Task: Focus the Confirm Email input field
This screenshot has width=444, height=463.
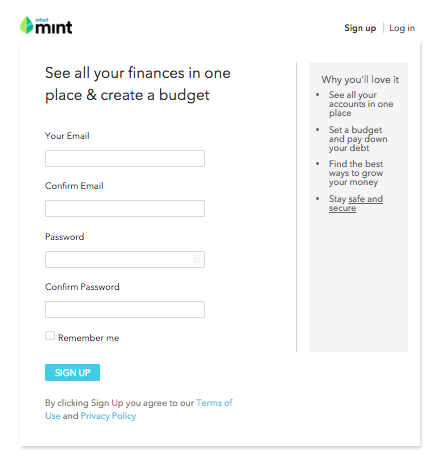Action: [x=125, y=208]
